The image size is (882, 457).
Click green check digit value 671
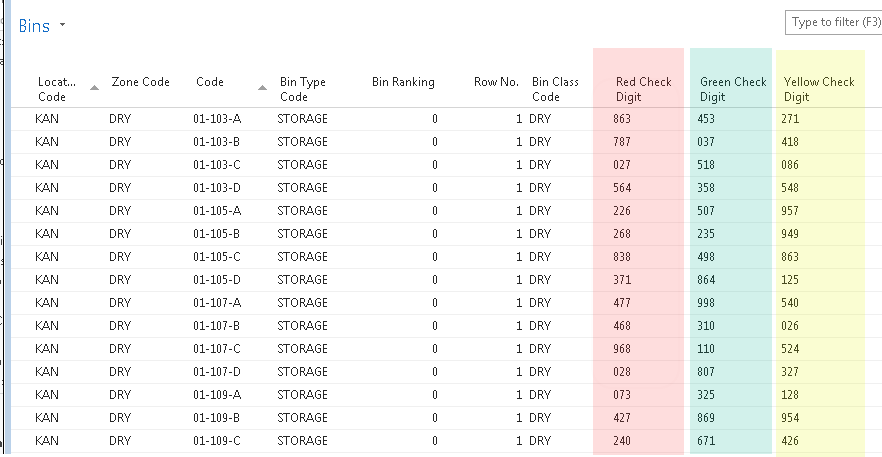[x=708, y=441]
